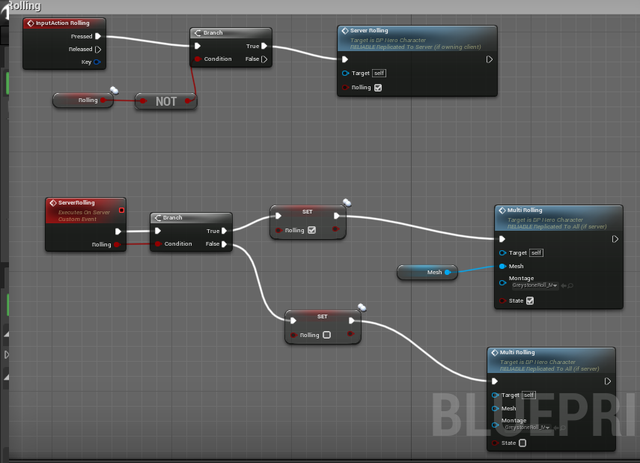Click the Released exec pin on InputAction Rolling
Viewport: 640px width, 463px height.
[x=98, y=49]
